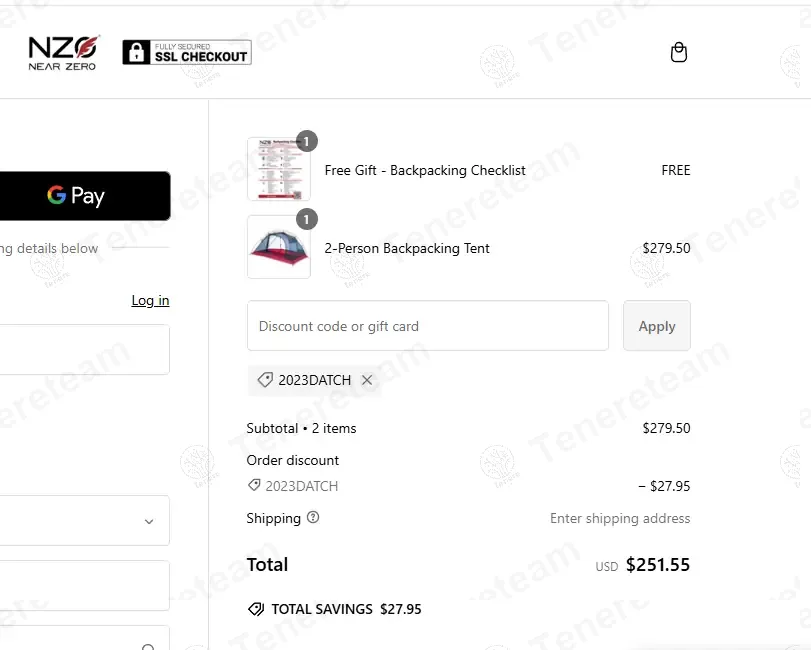Open the shopping bag cart icon
811x650 pixels.
(x=679, y=52)
